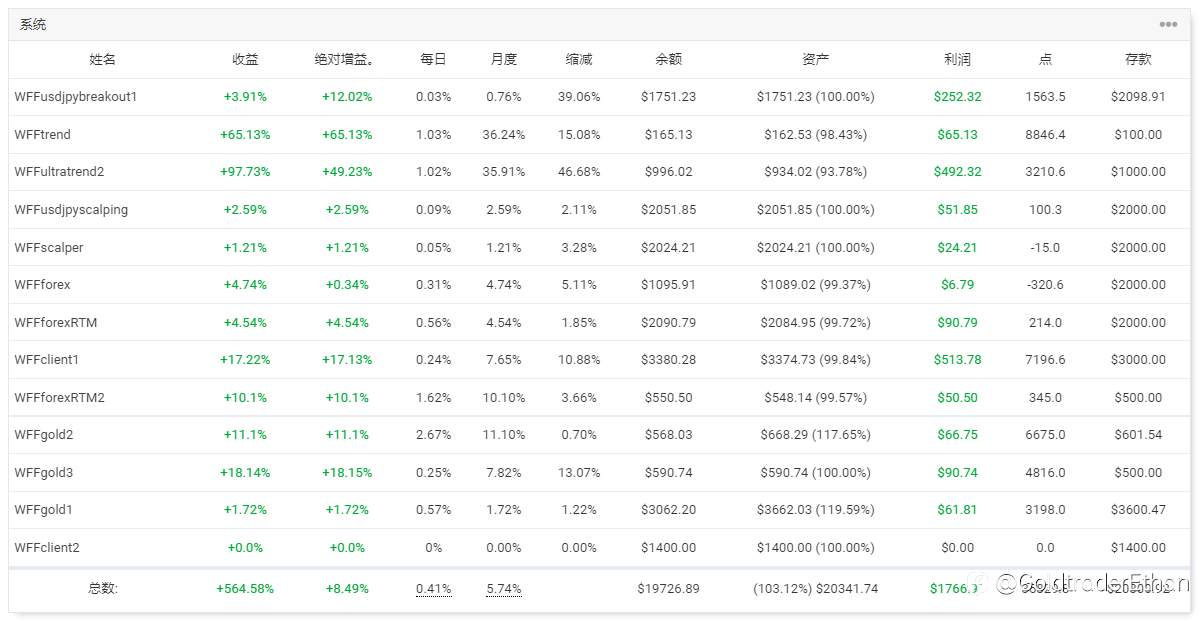1202x621 pixels.
Task: Sort by 余额 column header
Action: [x=668, y=60]
